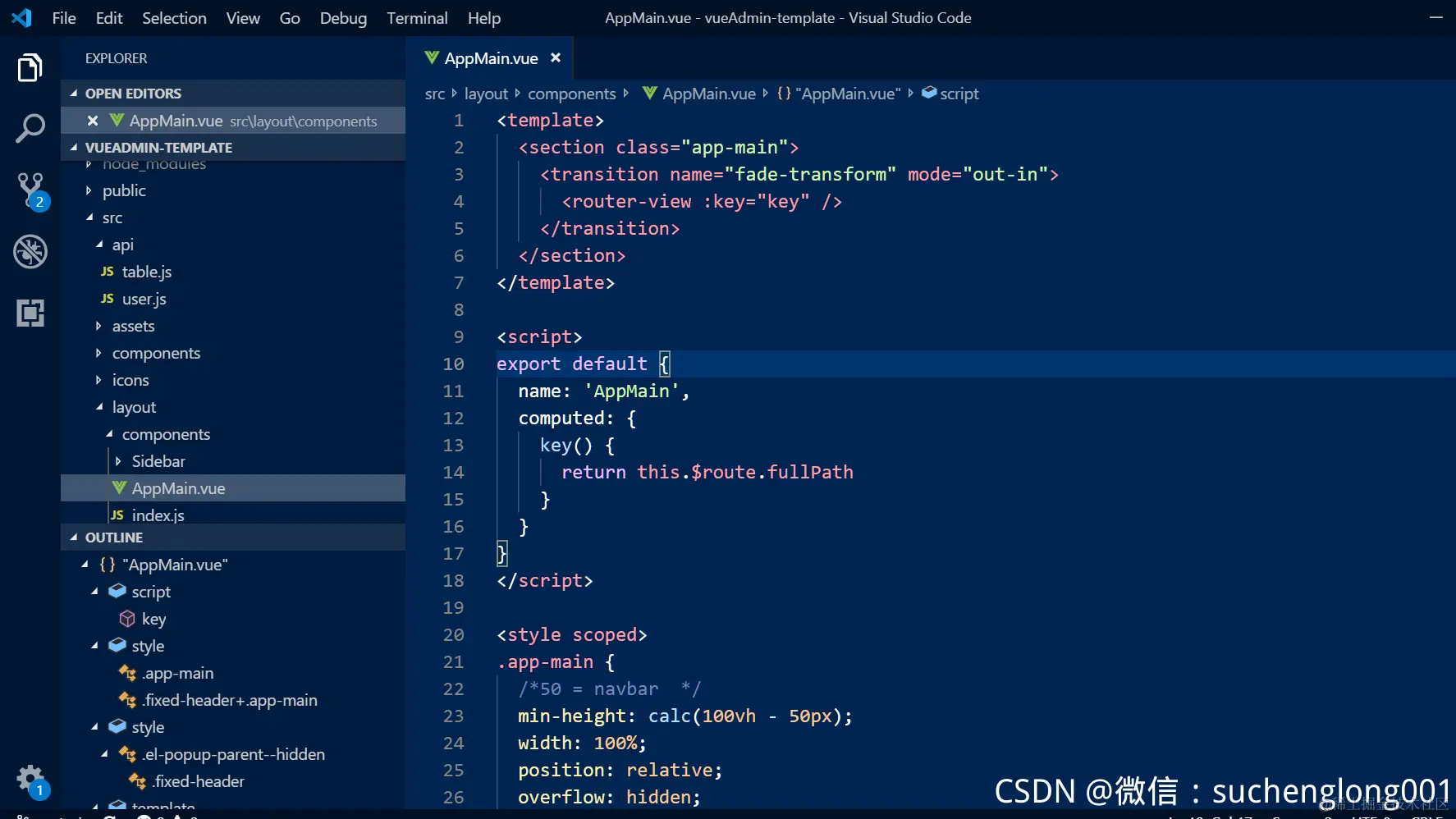Select AppMain.vue in the file tree

point(233,488)
